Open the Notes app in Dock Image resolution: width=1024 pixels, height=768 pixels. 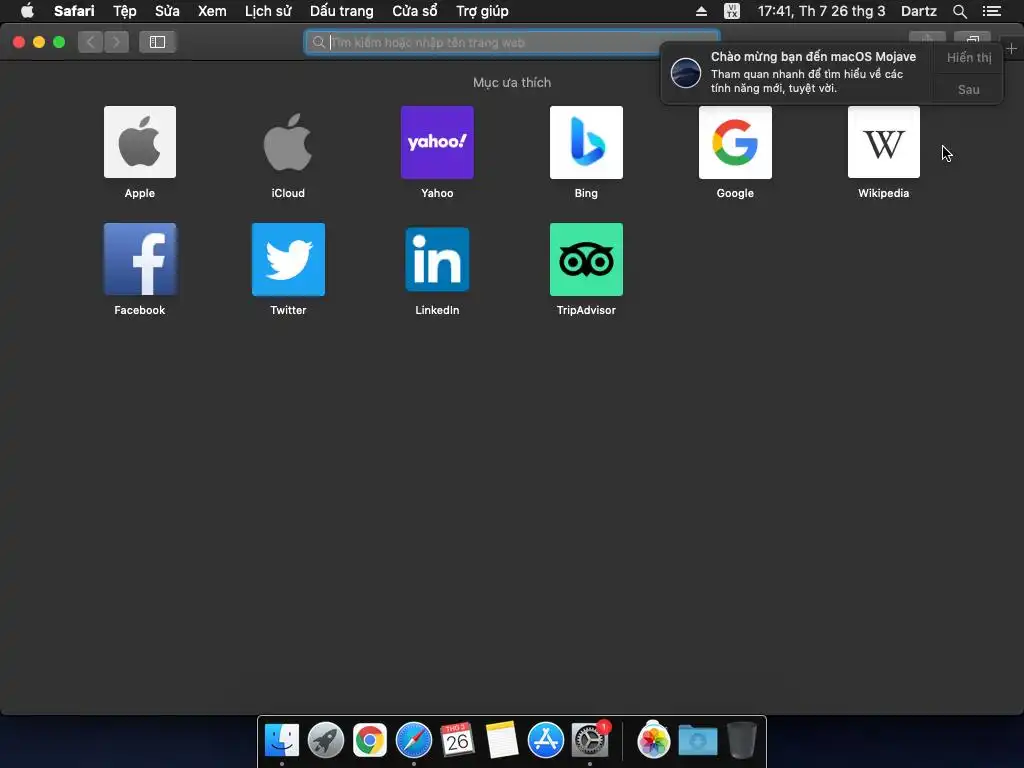point(502,740)
